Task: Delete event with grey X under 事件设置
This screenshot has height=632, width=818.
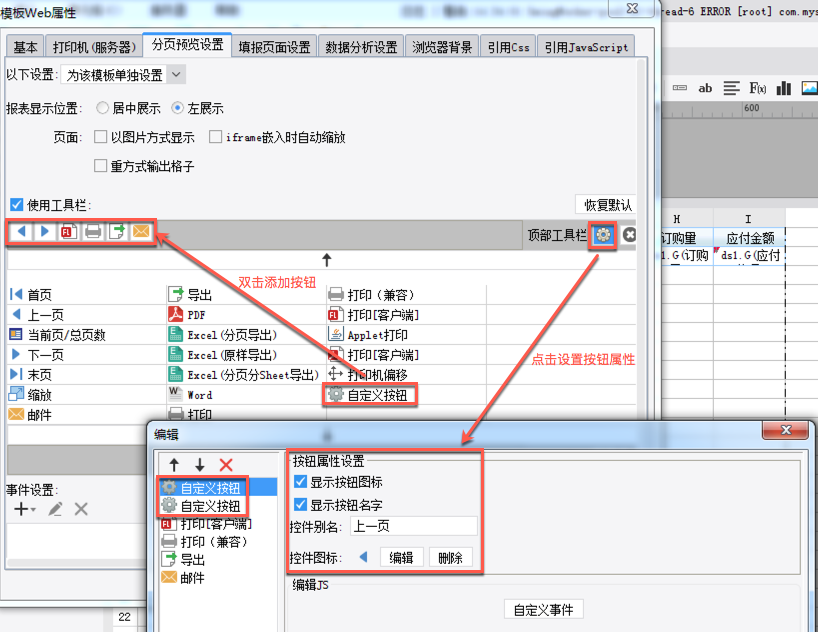Action: 81,509
